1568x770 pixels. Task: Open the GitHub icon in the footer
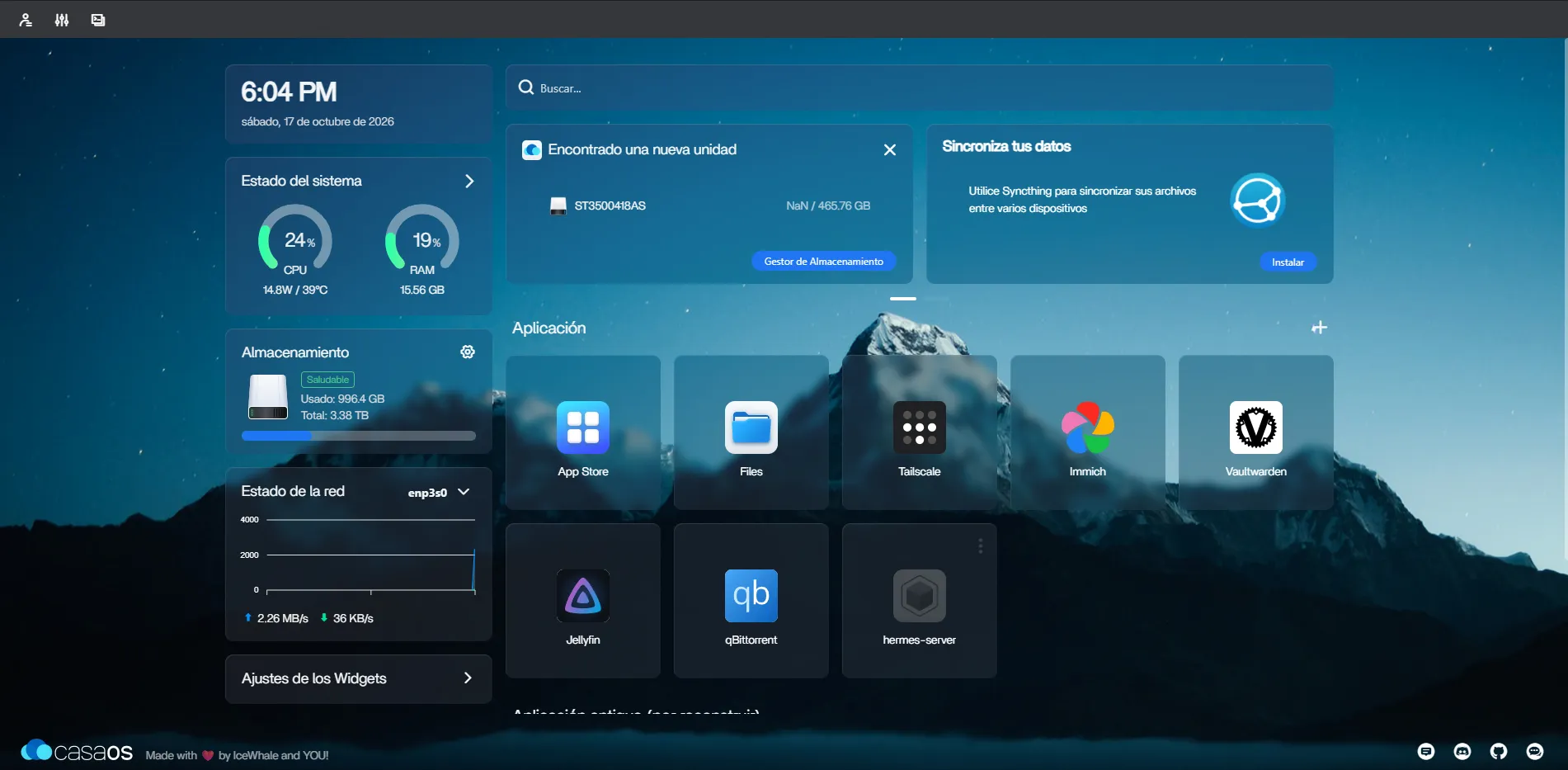(x=1498, y=751)
